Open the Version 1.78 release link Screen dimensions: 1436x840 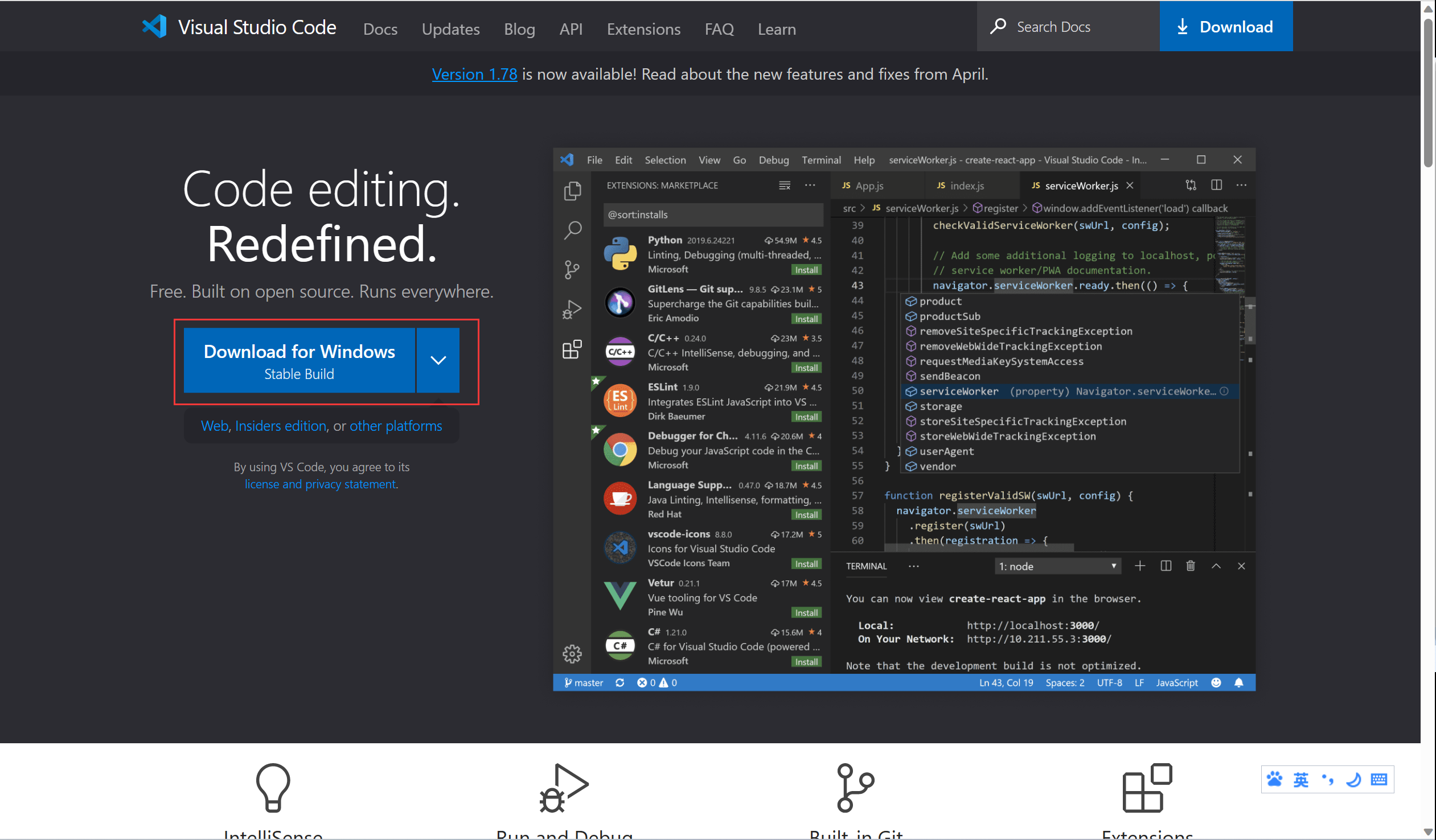click(x=474, y=74)
